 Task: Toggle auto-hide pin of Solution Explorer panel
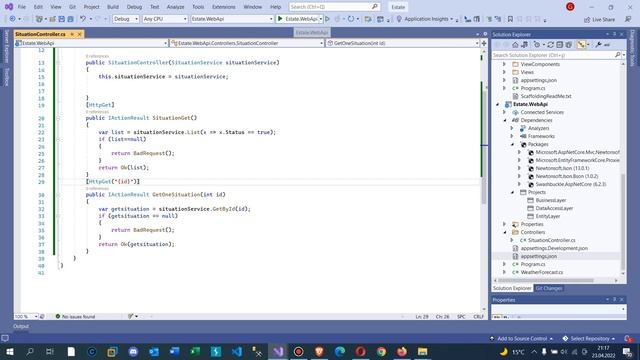click(x=614, y=34)
